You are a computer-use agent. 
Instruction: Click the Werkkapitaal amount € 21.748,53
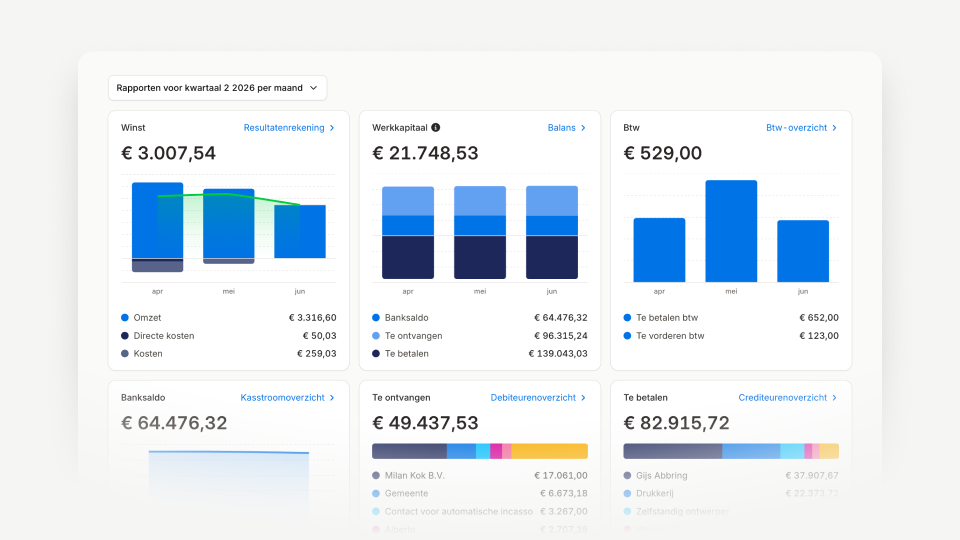[426, 153]
